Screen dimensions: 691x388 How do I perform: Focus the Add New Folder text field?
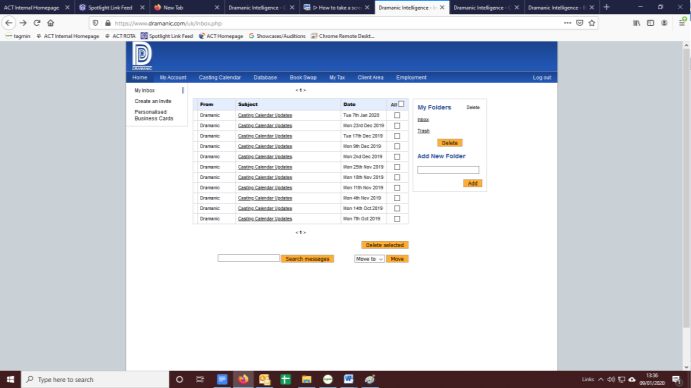click(x=448, y=170)
